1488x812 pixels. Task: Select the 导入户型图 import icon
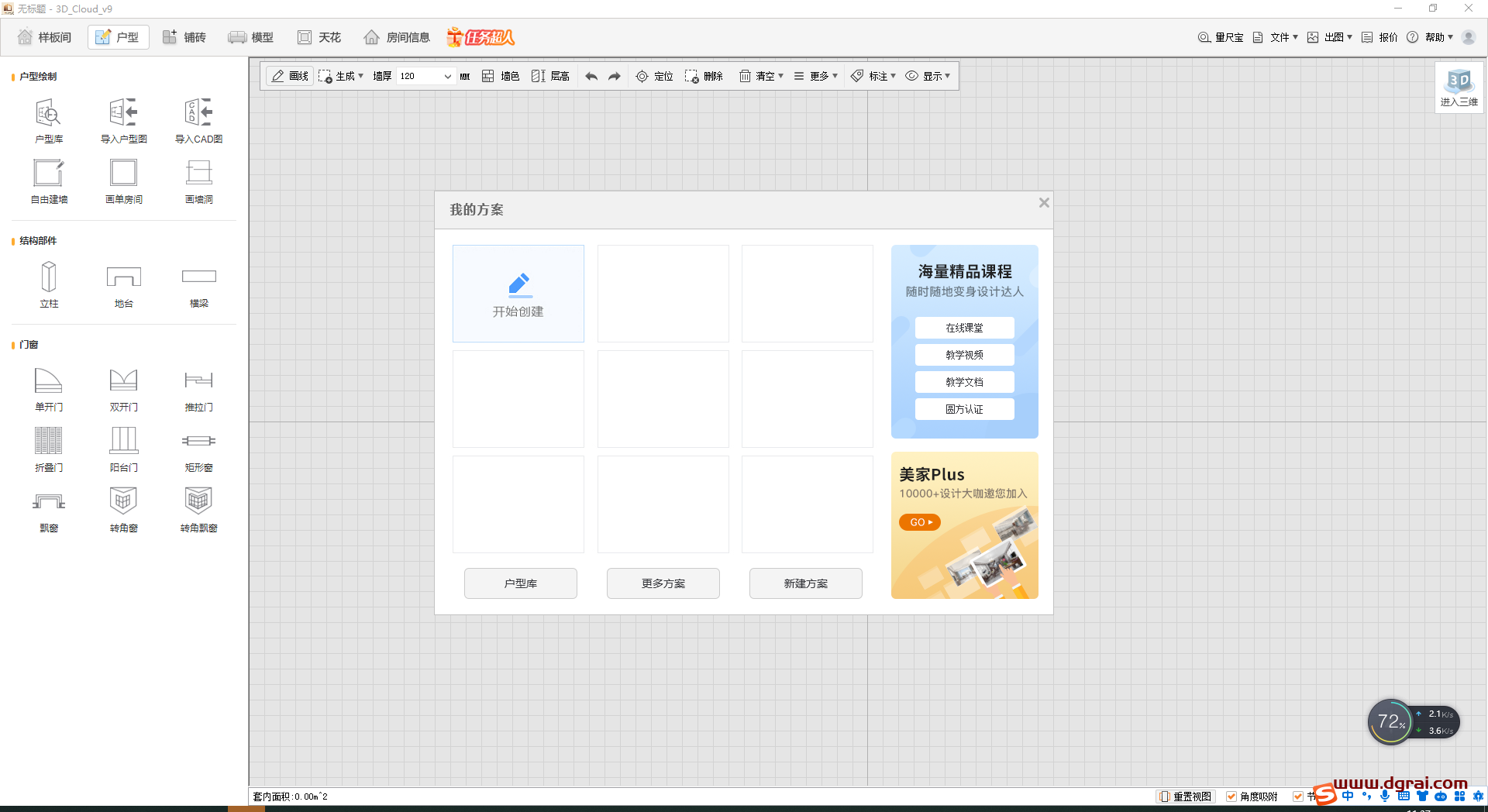124,120
